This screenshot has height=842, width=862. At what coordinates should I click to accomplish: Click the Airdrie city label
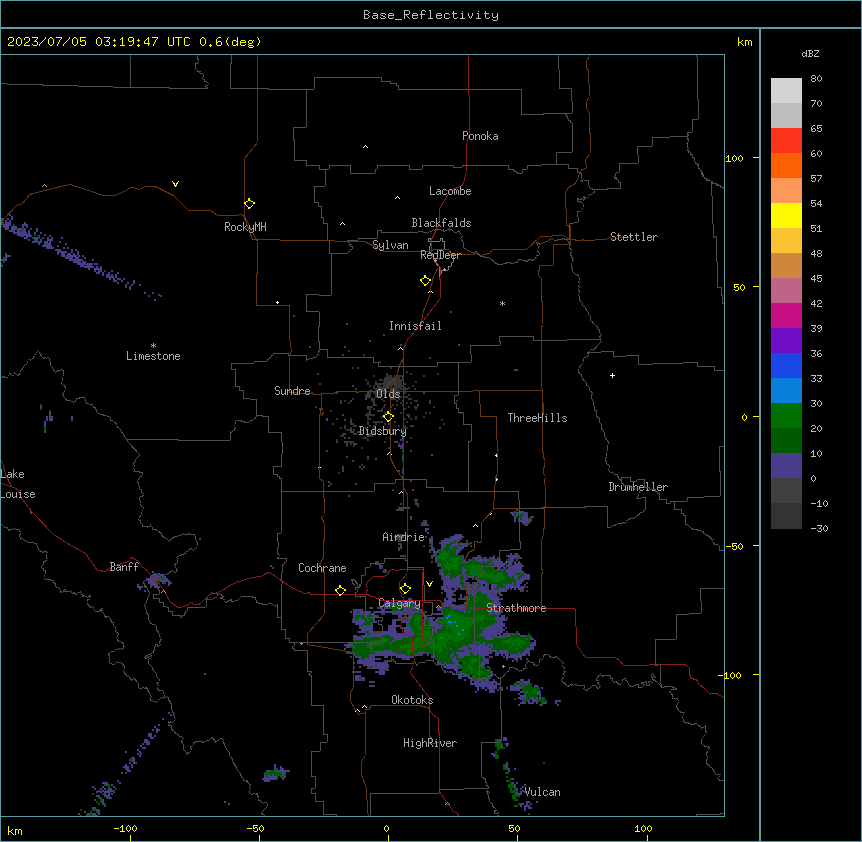[x=404, y=537]
